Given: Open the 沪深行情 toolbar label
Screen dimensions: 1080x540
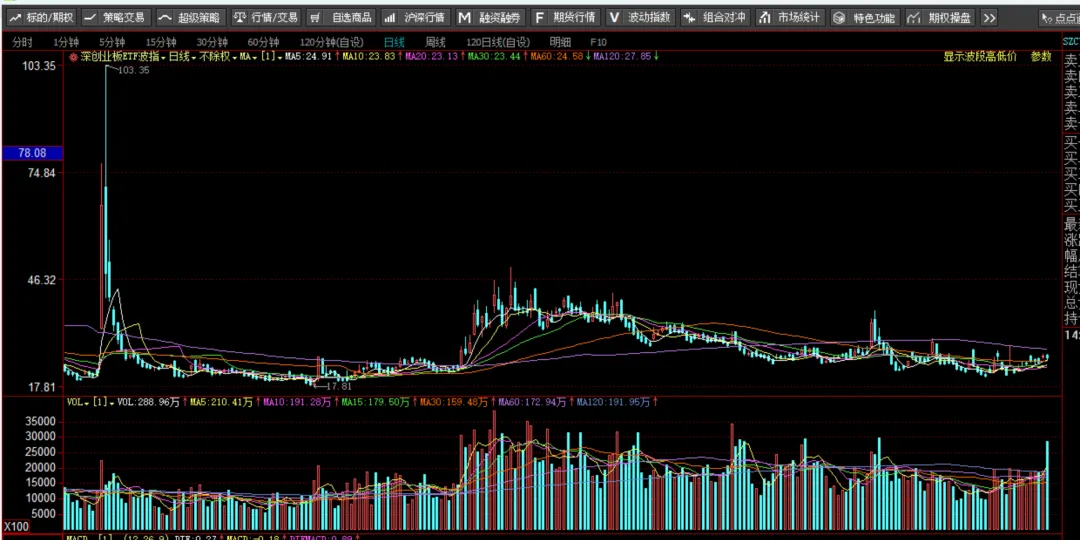Looking at the screenshot, I should 425,18.
